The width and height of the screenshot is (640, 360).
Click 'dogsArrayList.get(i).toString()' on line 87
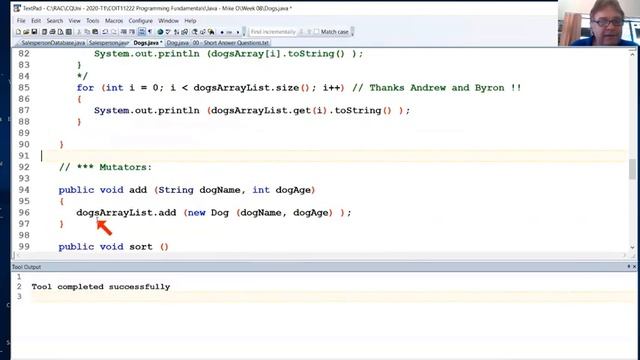[301, 110]
